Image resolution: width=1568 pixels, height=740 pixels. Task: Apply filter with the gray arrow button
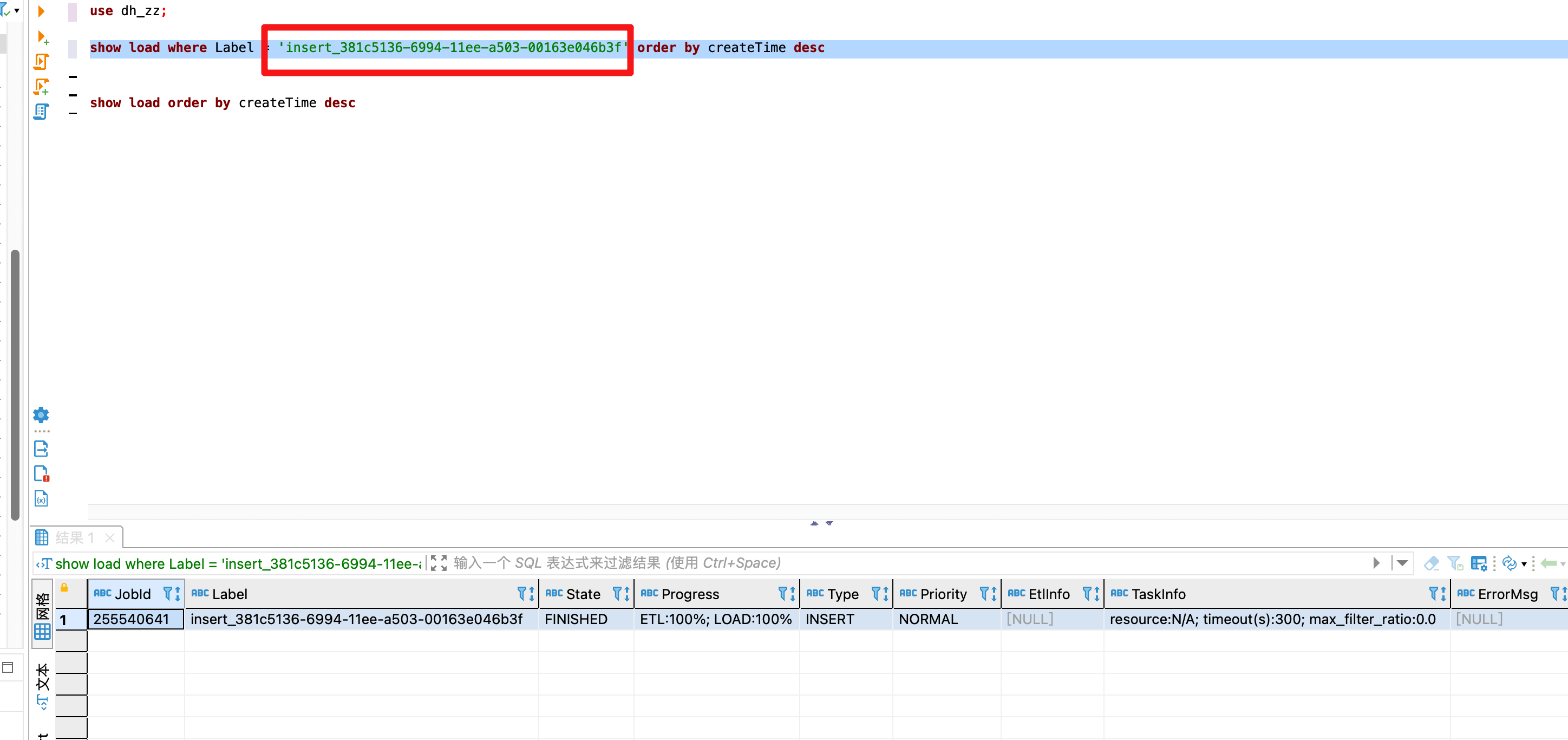point(1376,563)
